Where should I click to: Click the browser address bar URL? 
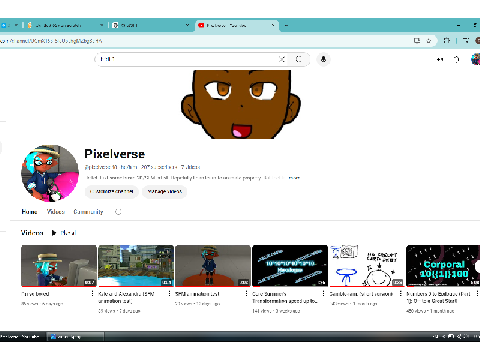52,41
